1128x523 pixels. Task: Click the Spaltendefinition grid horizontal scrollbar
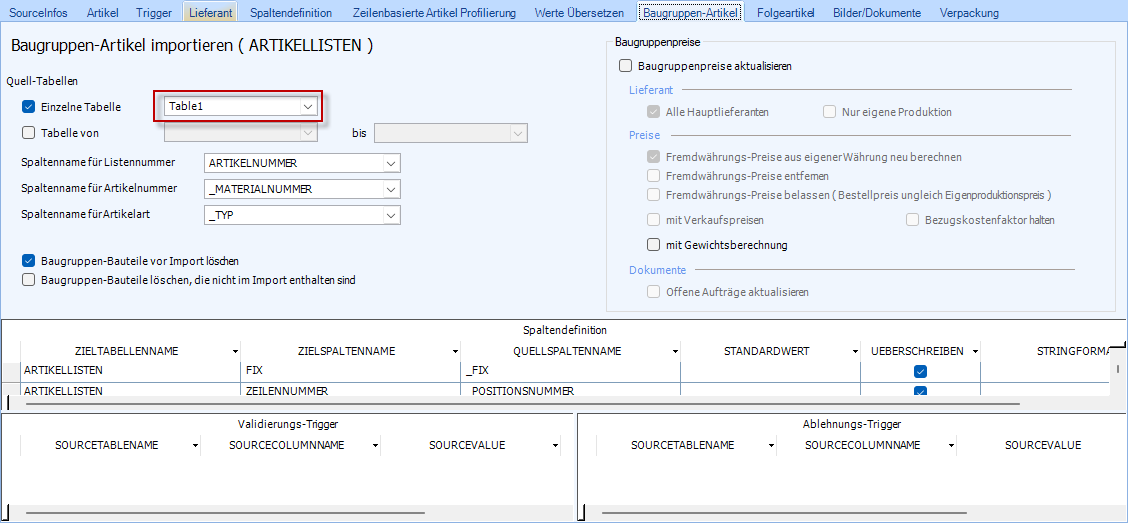500,403
